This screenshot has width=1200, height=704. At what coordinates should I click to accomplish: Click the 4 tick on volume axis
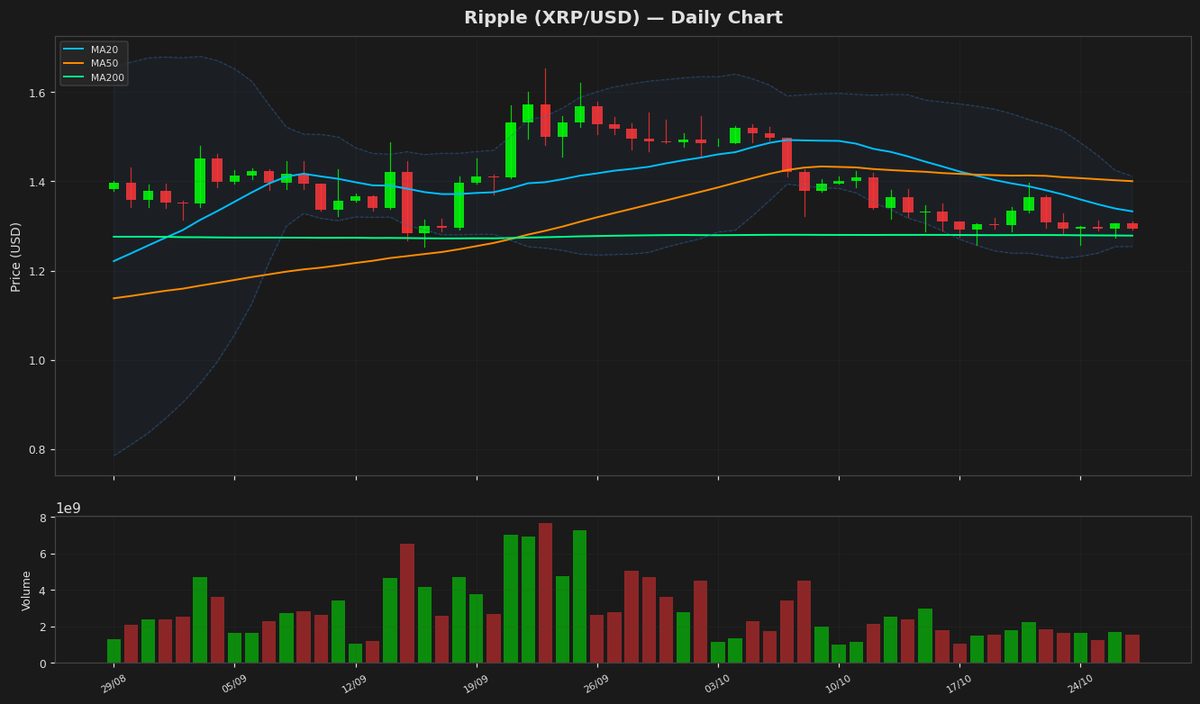43,590
